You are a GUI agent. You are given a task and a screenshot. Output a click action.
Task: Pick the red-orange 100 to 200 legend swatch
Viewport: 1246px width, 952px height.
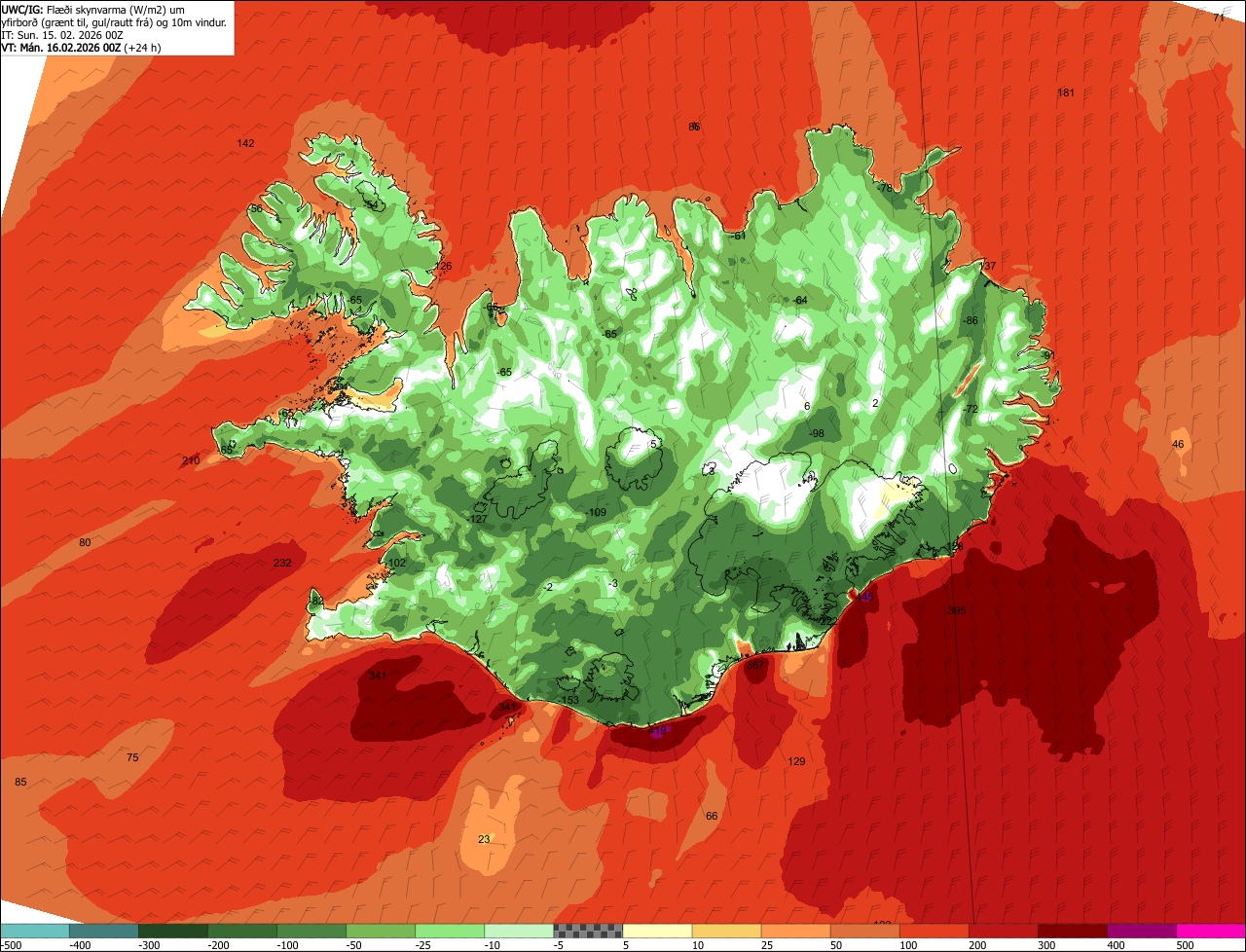pos(934,931)
